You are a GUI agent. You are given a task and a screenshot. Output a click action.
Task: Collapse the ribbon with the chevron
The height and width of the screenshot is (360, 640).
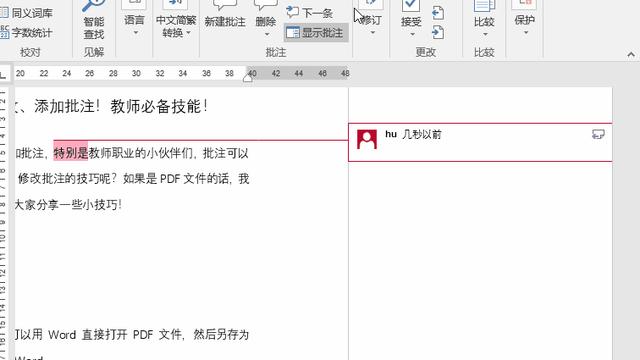coord(631,54)
